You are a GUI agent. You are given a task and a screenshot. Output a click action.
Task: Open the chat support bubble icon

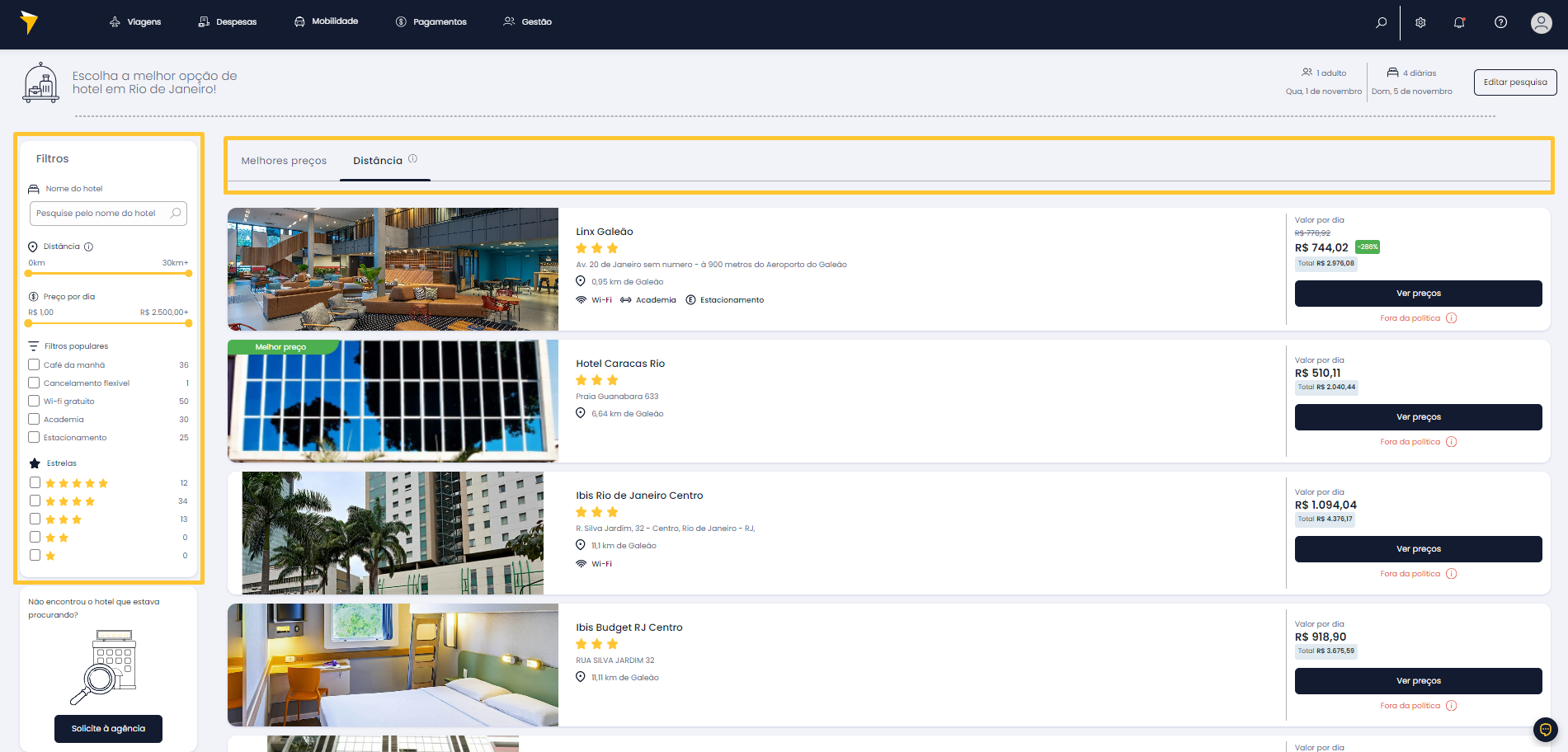coord(1545,730)
